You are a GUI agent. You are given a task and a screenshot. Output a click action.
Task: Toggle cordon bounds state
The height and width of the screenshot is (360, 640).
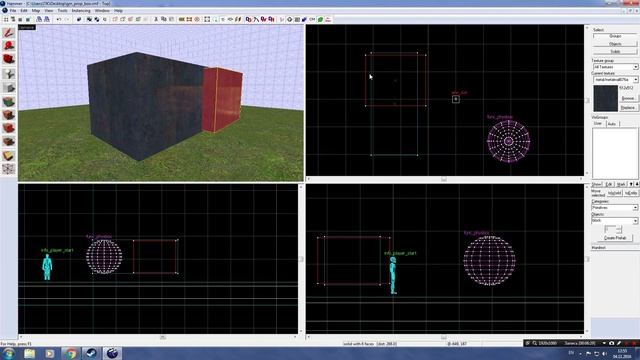tap(182, 19)
